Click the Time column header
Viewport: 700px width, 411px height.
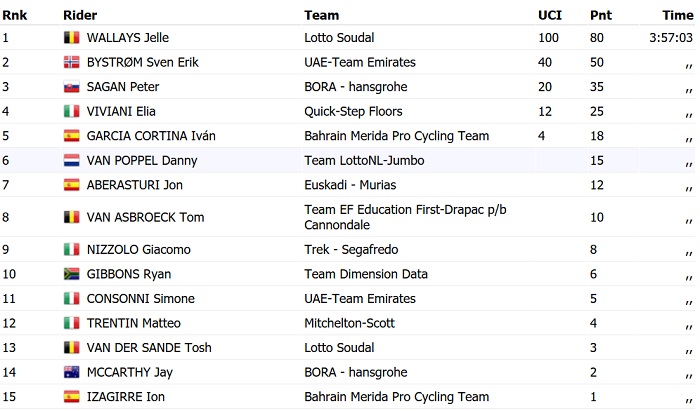pyautogui.click(x=678, y=15)
